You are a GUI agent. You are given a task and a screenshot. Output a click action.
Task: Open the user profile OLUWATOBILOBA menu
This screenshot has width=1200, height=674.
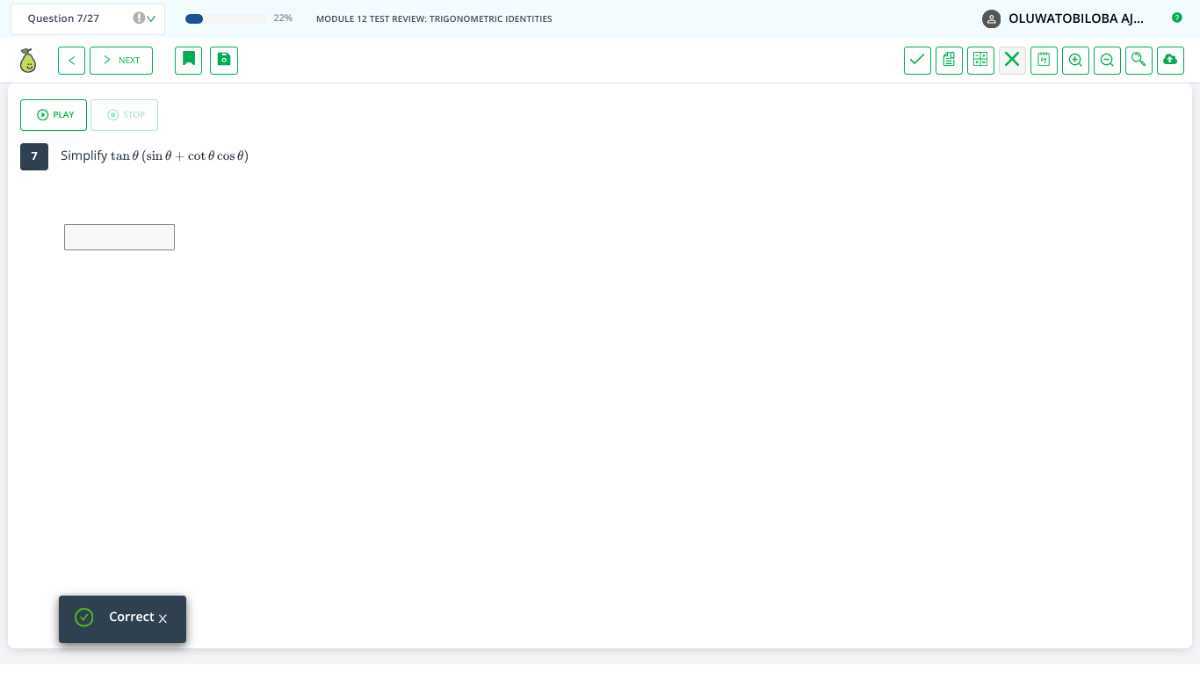pos(1064,18)
